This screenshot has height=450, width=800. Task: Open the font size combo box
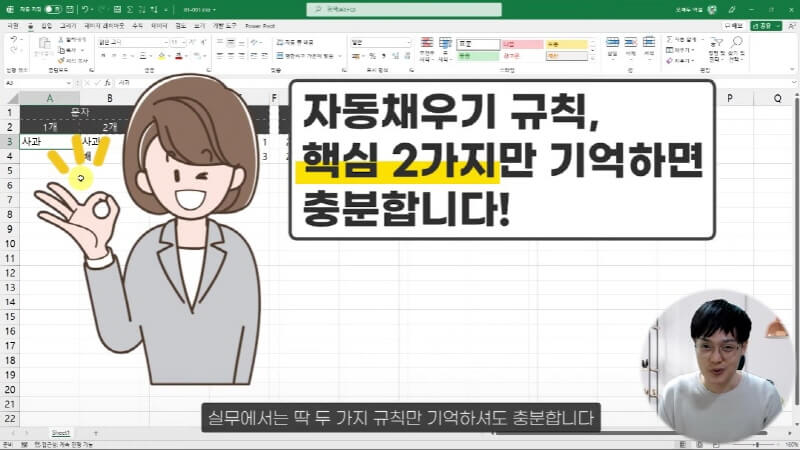(x=177, y=42)
